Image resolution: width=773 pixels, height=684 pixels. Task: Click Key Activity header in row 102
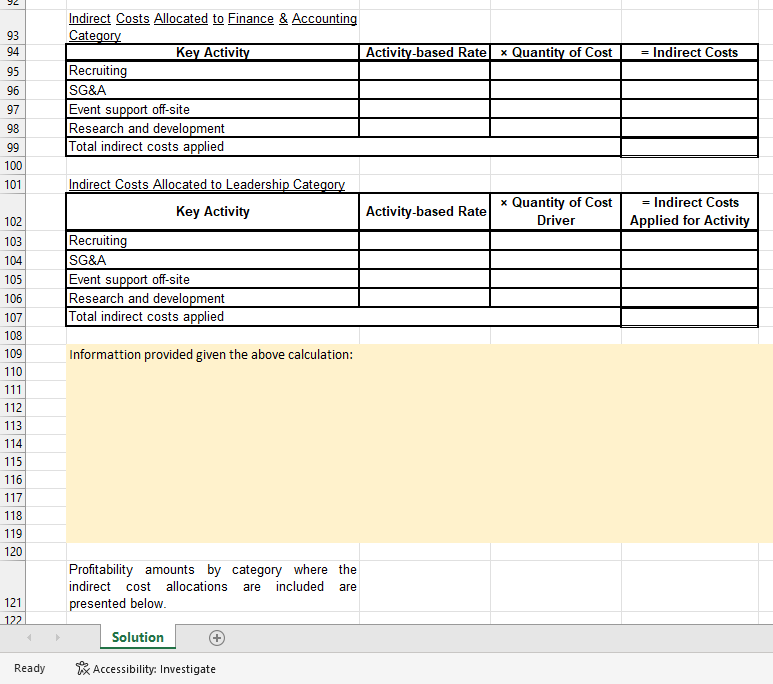[x=212, y=212]
